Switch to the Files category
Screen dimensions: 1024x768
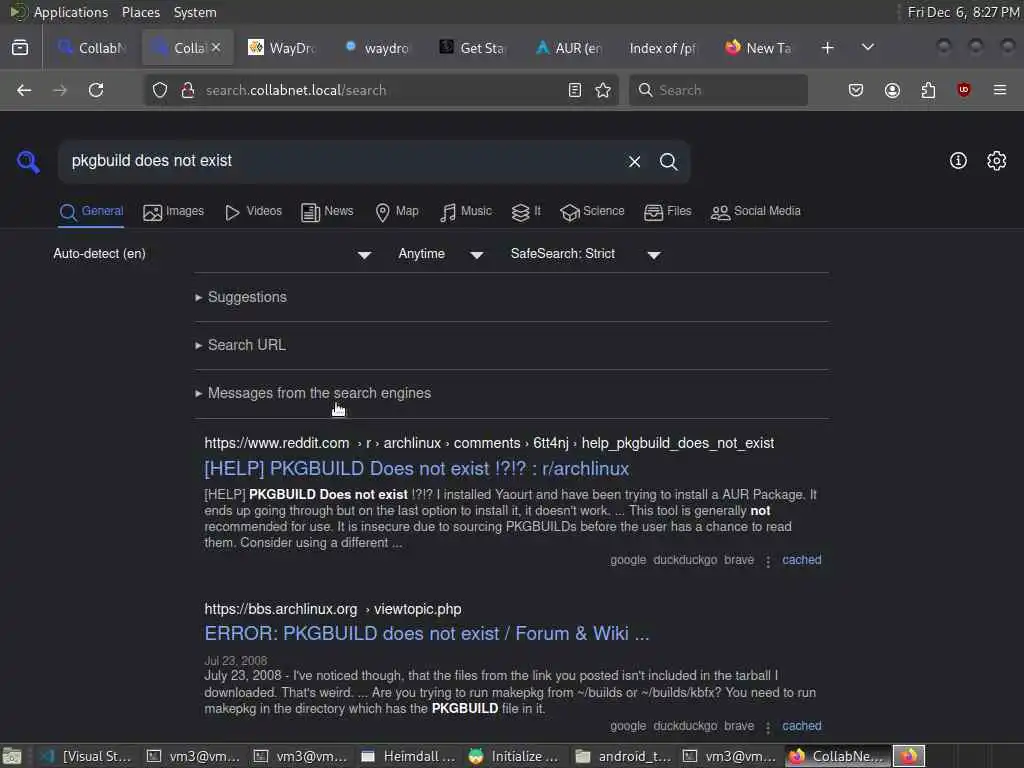(667, 212)
